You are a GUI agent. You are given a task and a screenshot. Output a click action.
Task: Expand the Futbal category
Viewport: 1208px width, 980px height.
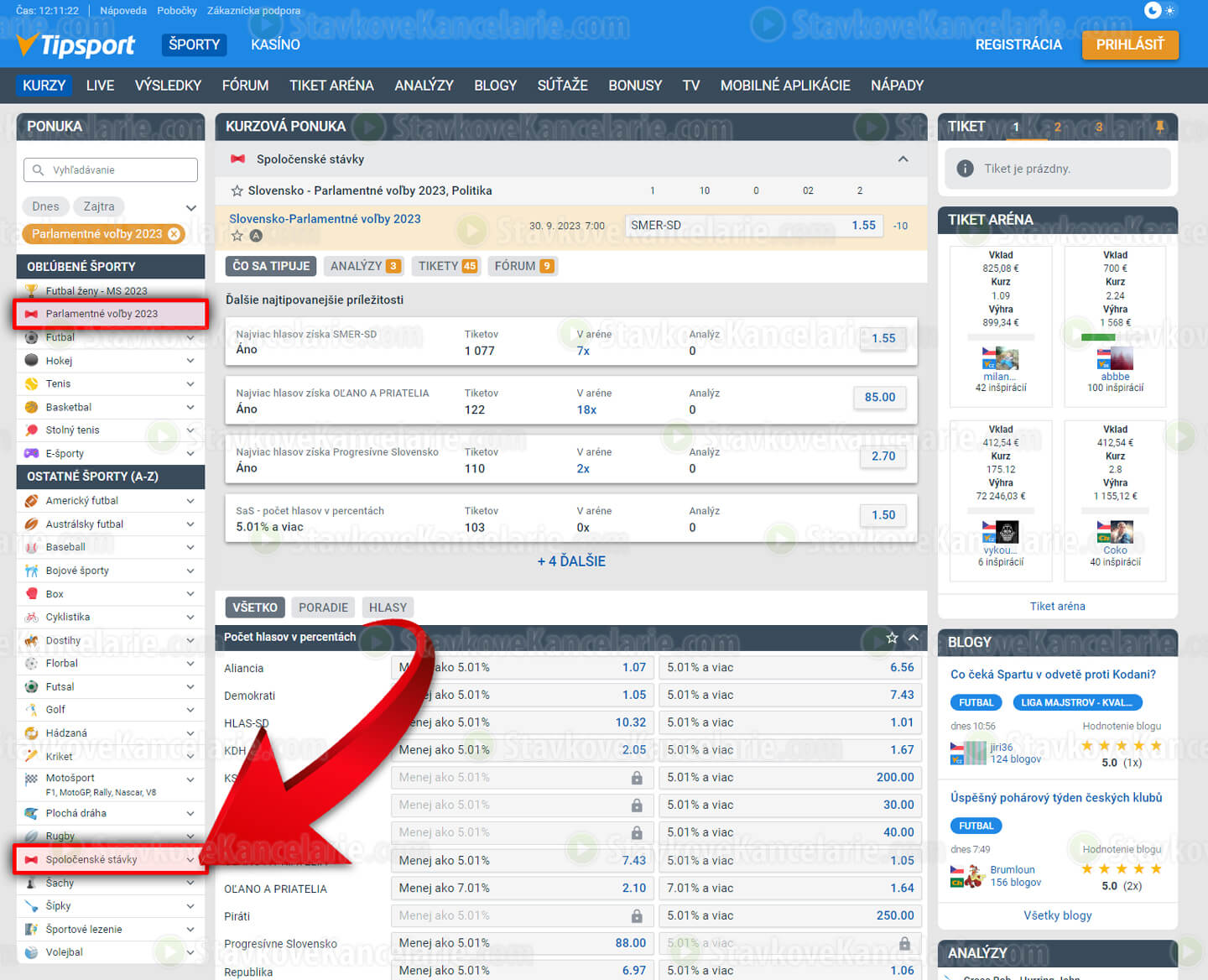[190, 337]
